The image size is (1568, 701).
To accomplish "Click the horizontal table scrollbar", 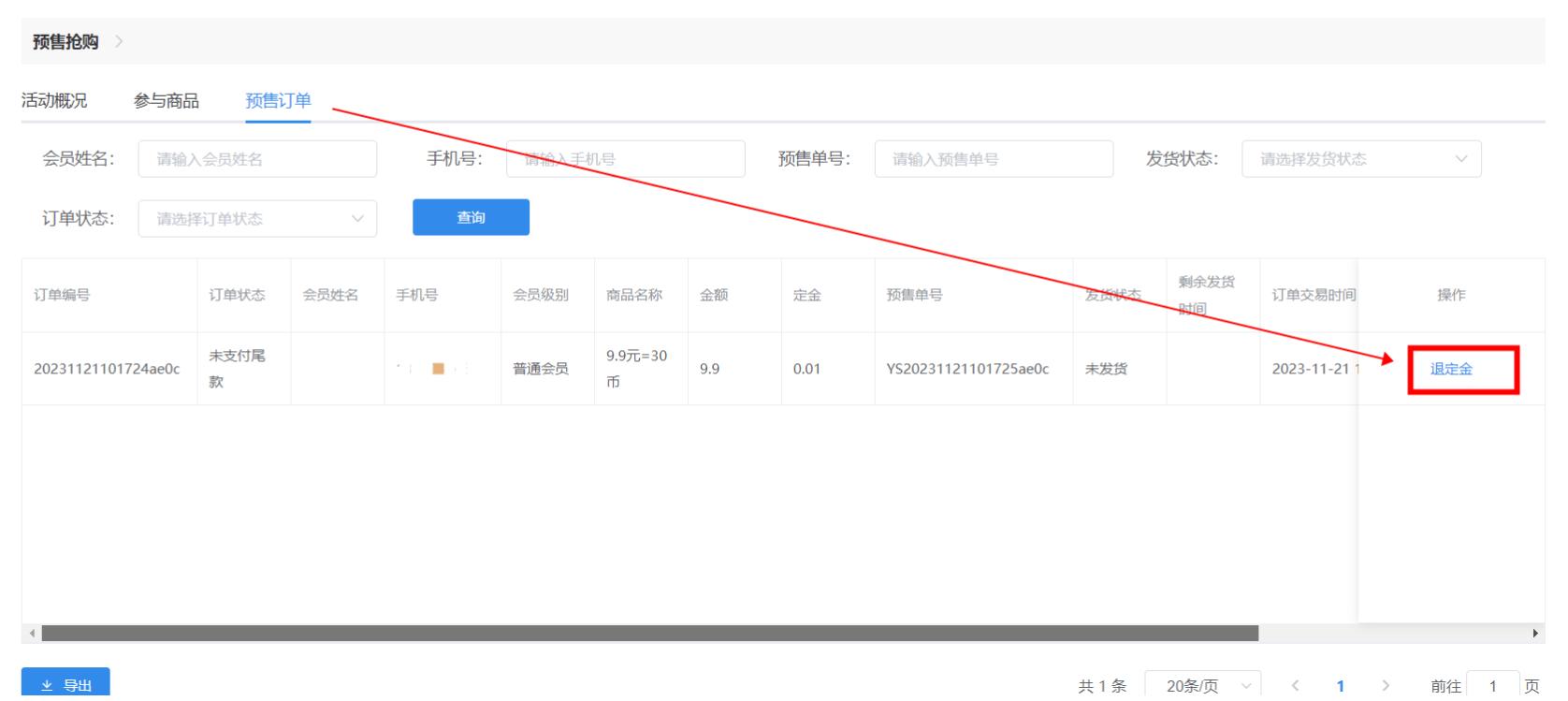I will pyautogui.click(x=650, y=634).
